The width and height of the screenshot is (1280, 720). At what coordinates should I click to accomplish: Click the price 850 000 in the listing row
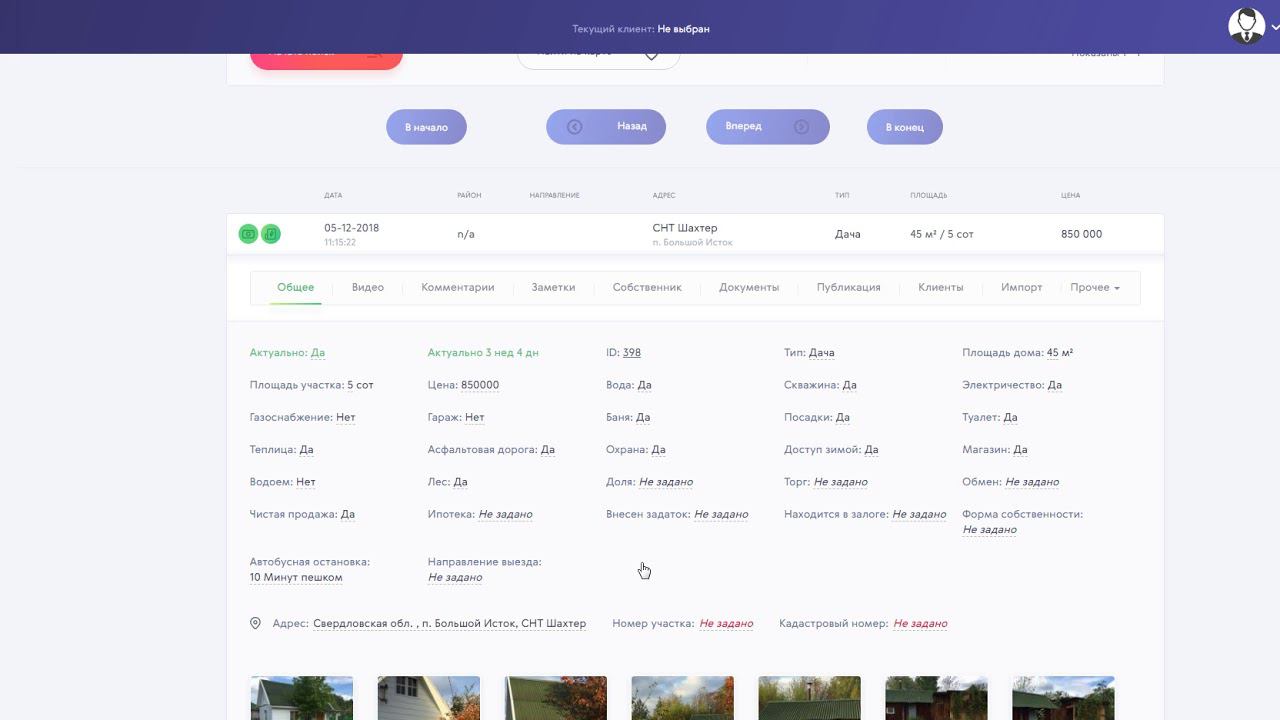tap(1081, 234)
